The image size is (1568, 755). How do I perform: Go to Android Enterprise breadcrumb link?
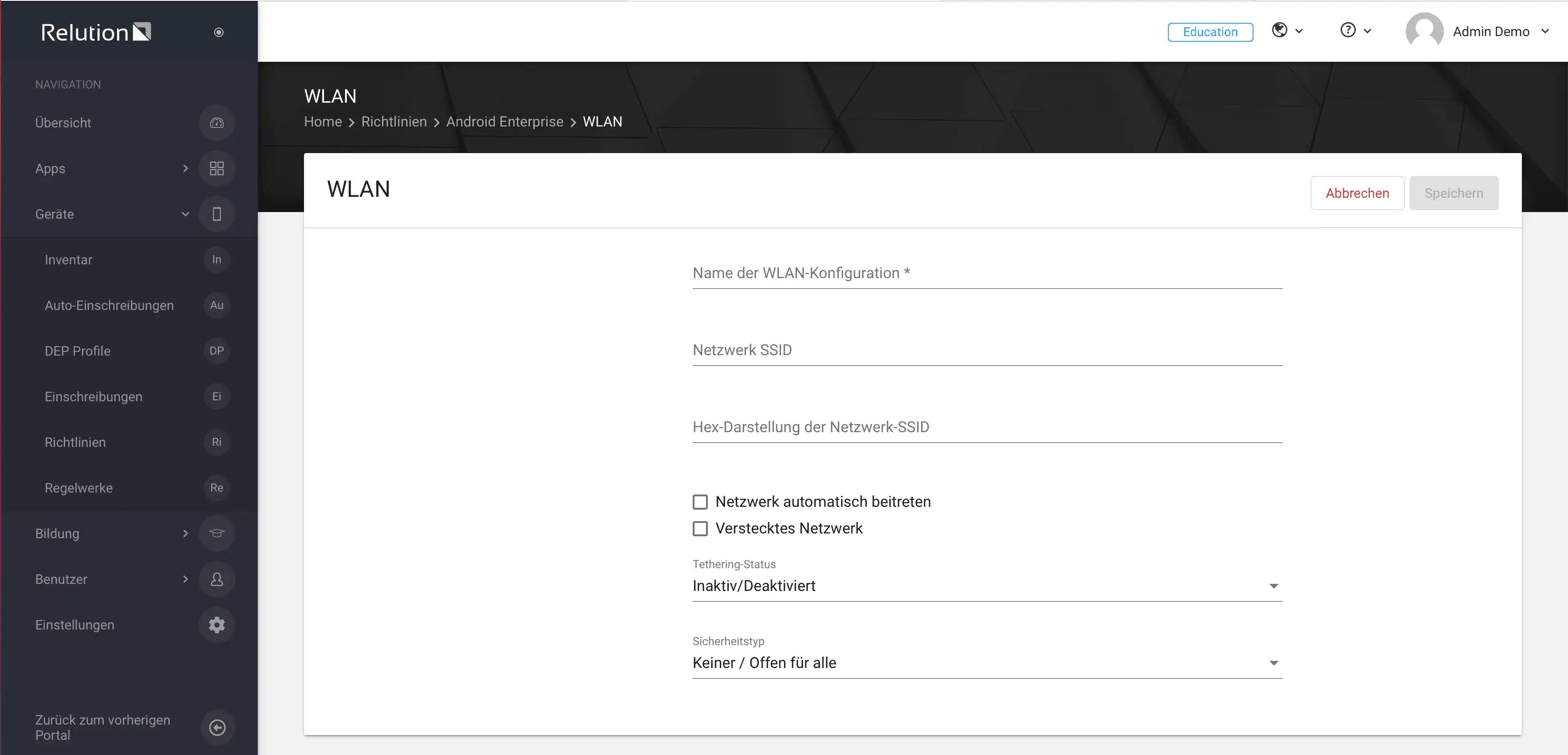coord(505,122)
